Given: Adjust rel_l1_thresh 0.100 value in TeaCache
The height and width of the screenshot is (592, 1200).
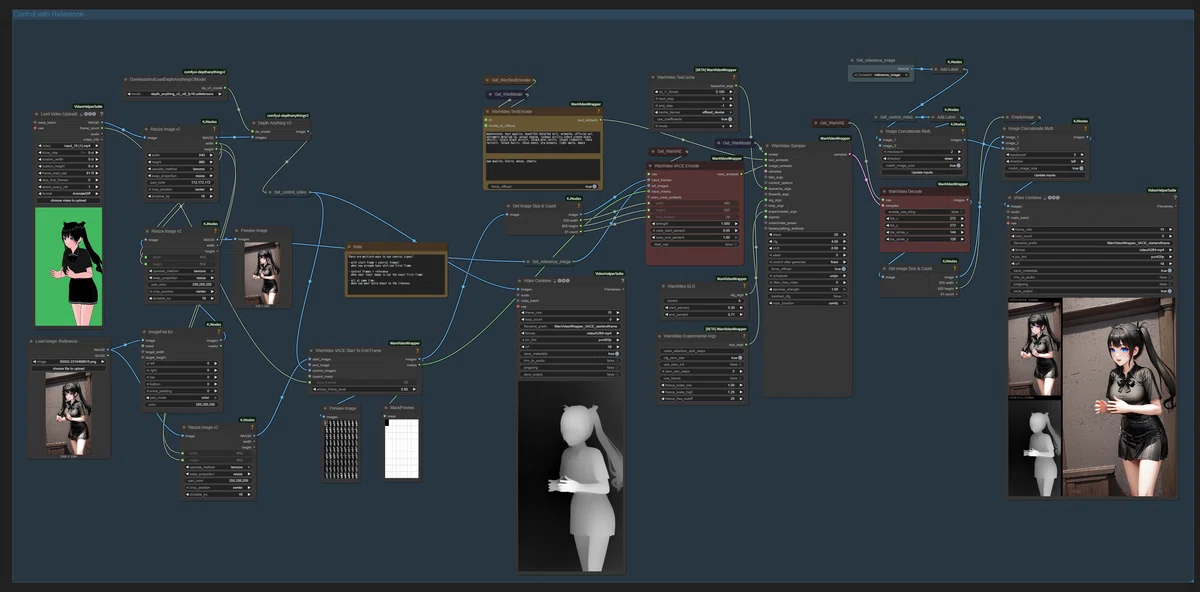Looking at the screenshot, I should 693,91.
